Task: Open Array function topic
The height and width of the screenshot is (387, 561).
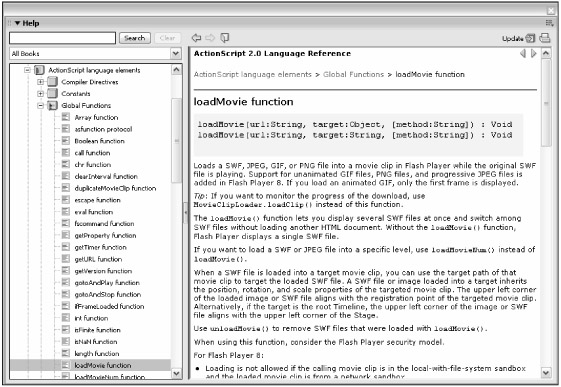Action: 96,117
